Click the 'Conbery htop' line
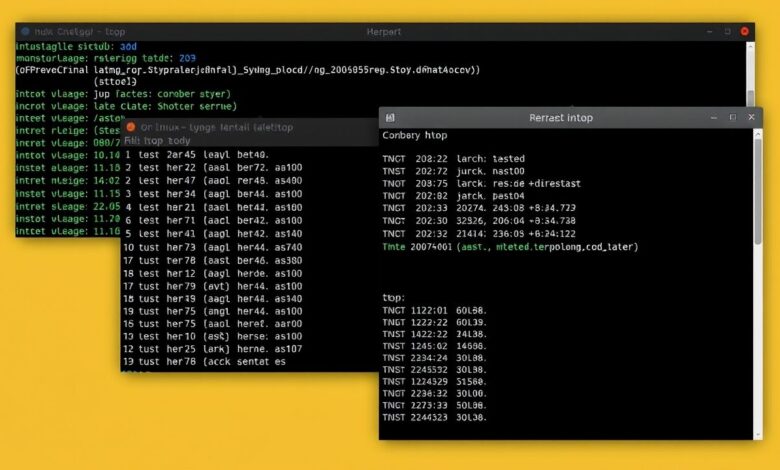 415,135
